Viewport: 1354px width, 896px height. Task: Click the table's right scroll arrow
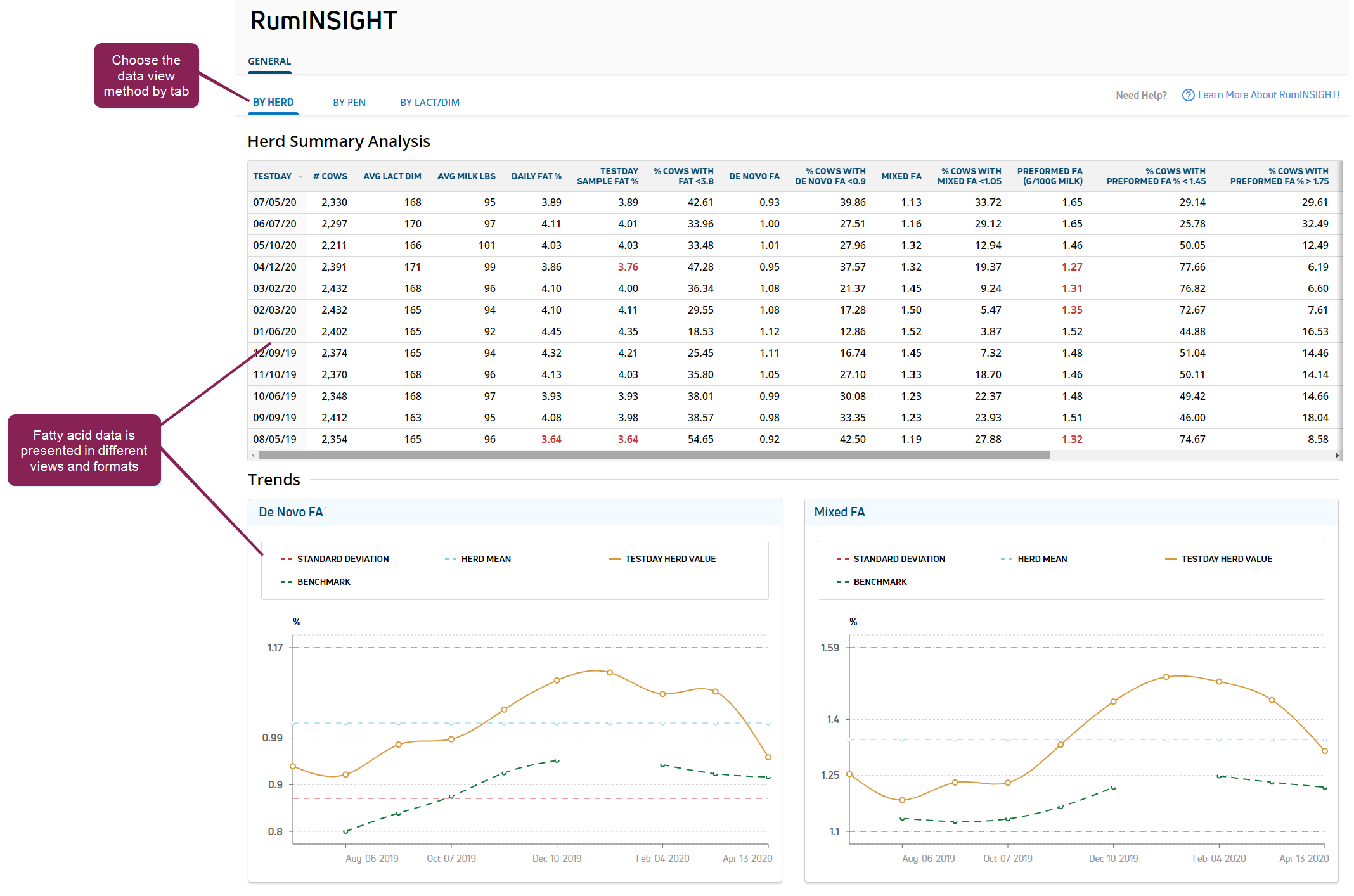[1337, 455]
